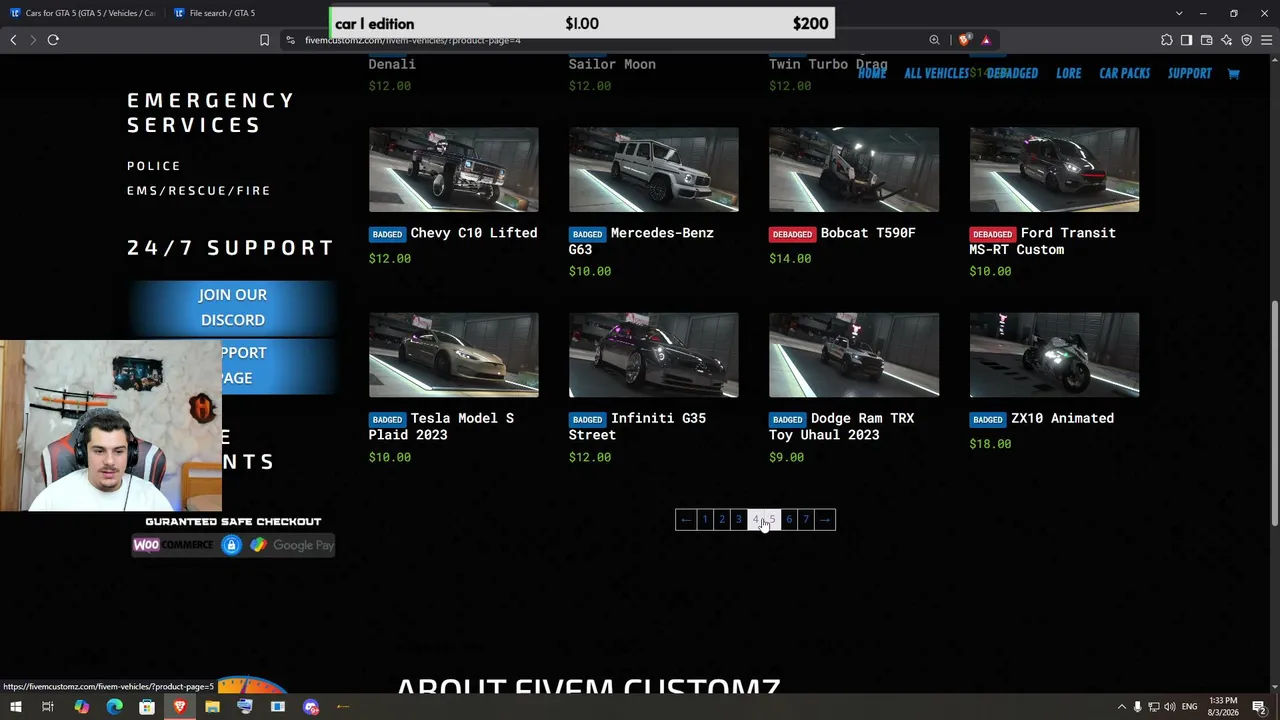Go to pagination page 2

pyautogui.click(x=722, y=519)
